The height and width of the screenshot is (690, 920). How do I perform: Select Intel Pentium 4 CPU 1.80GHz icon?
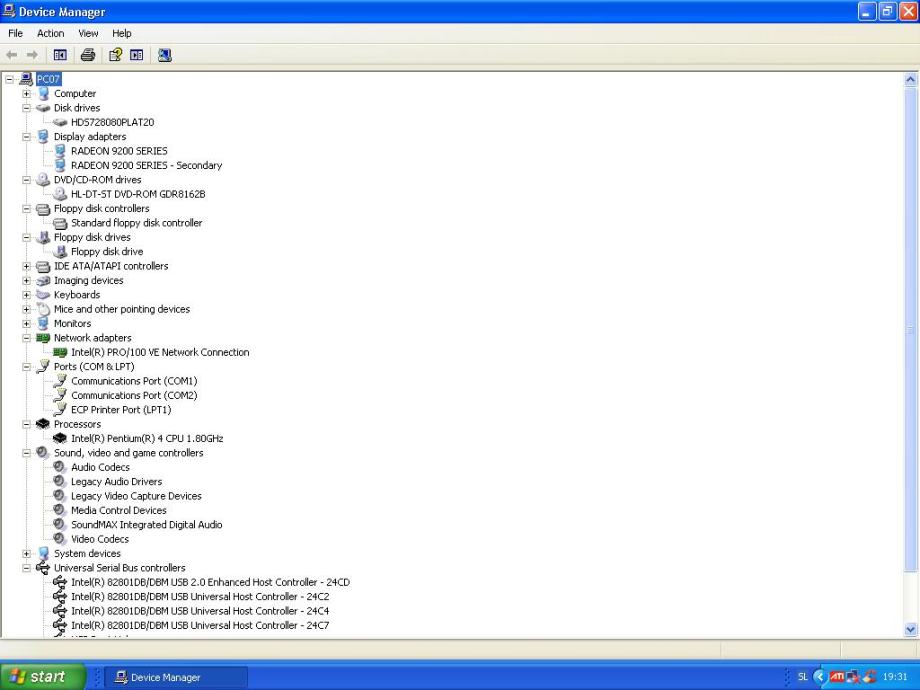(x=60, y=438)
